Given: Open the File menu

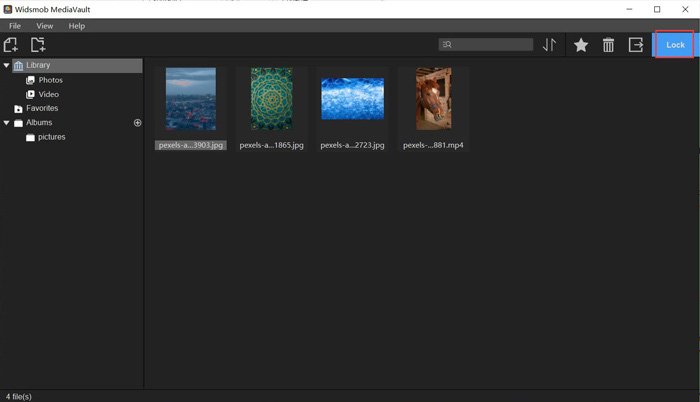Looking at the screenshot, I should (15, 26).
